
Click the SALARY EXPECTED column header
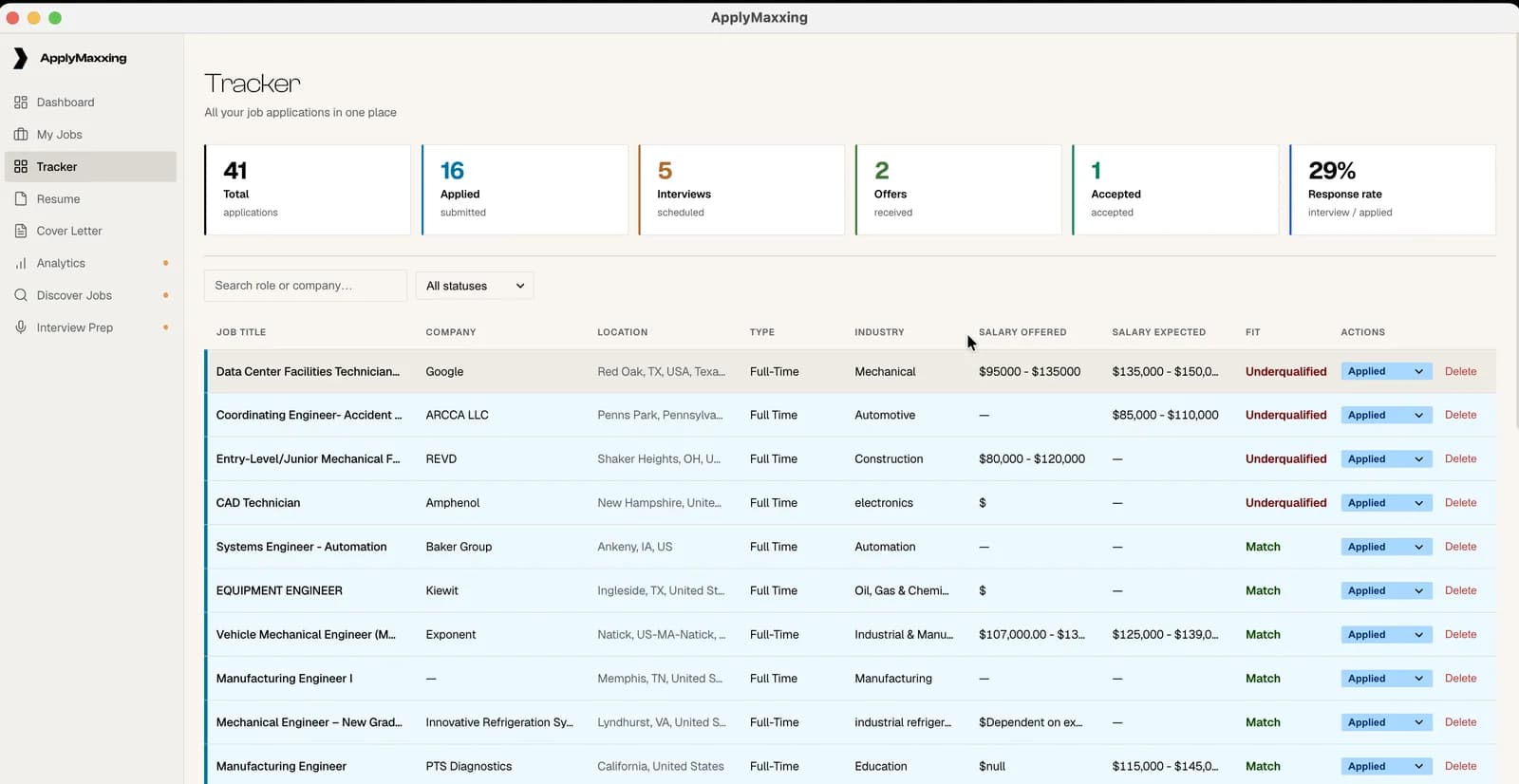pyautogui.click(x=1159, y=332)
